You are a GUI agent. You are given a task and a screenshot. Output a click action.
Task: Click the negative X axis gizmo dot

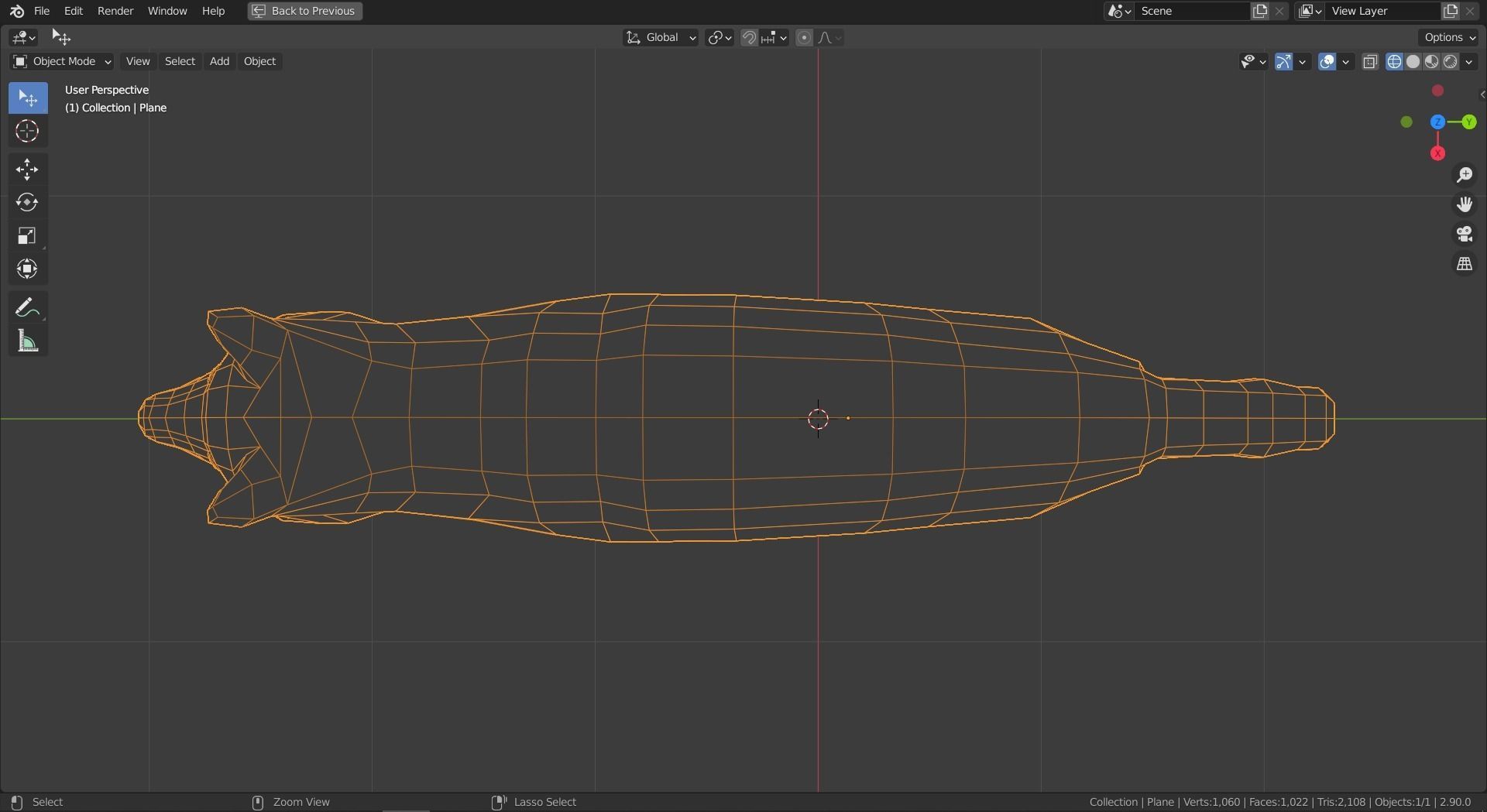[1437, 91]
